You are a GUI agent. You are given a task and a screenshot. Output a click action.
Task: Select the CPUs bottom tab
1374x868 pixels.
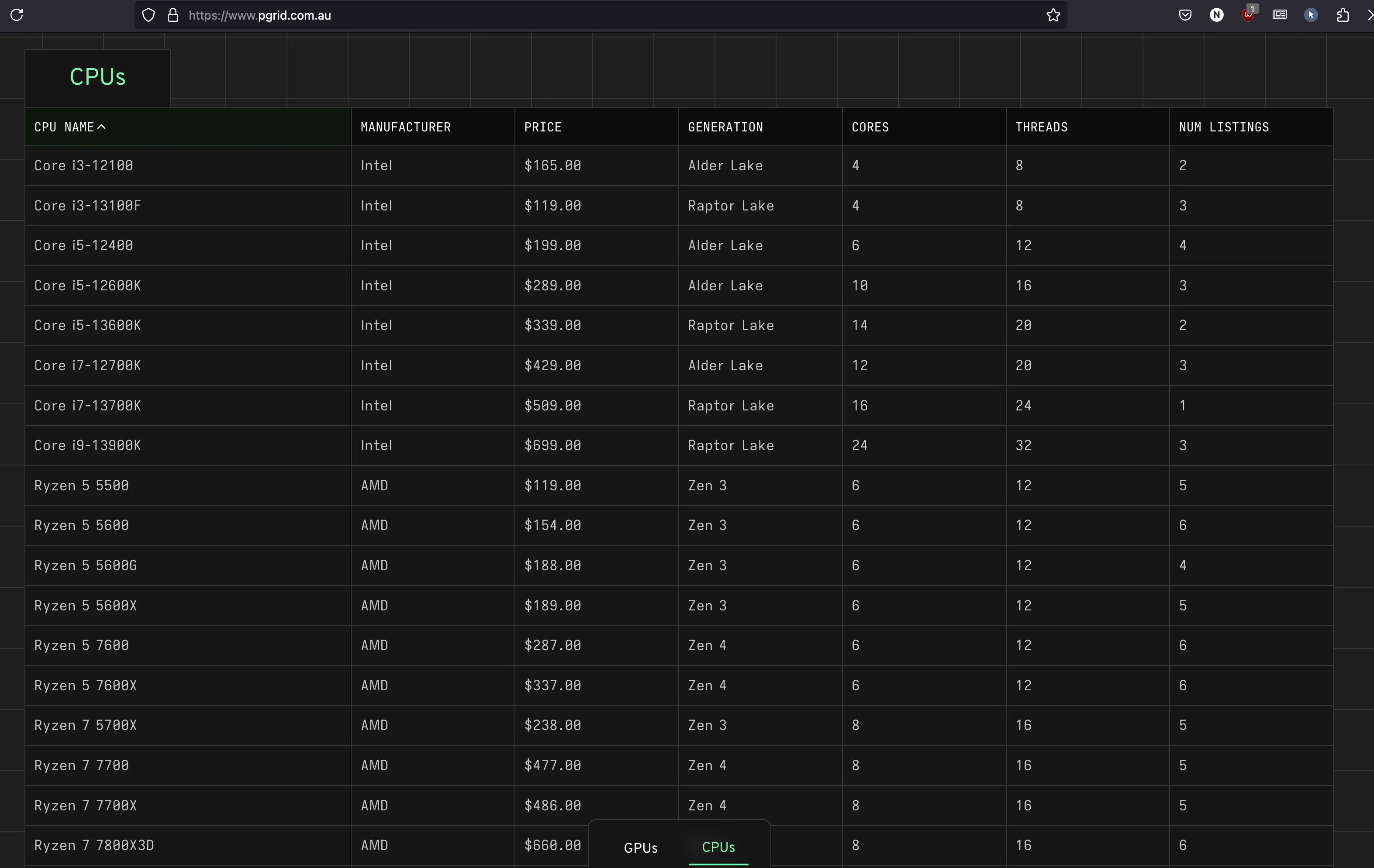pos(718,847)
